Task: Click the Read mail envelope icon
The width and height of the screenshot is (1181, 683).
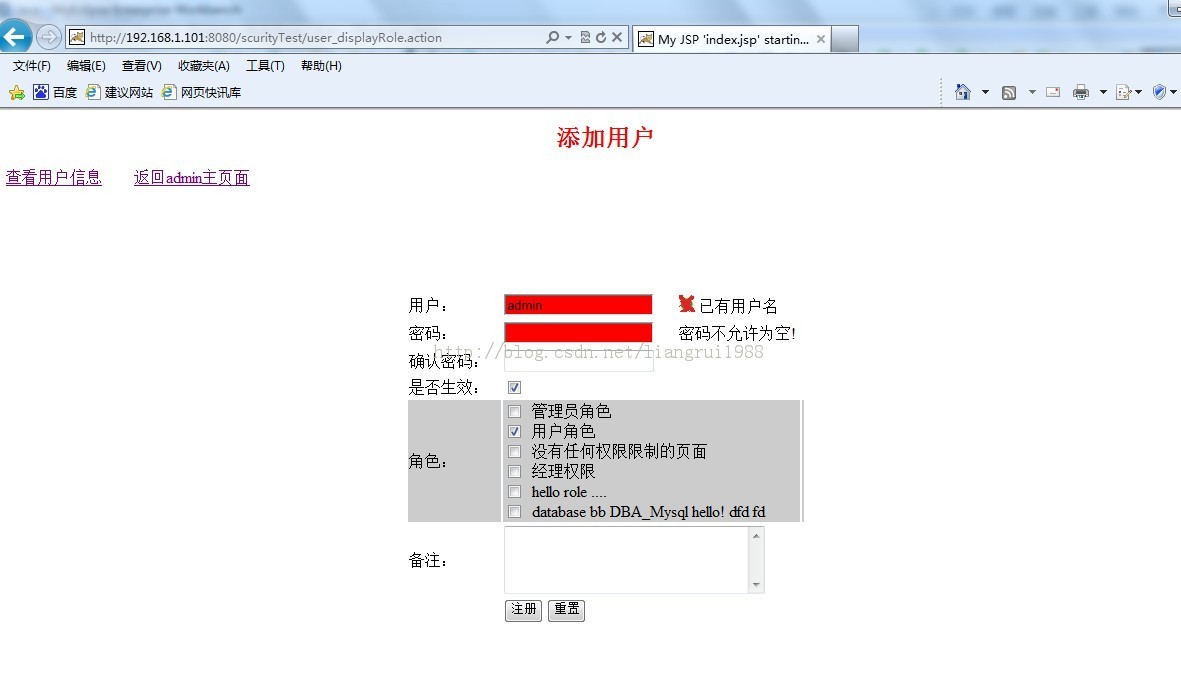Action: pos(1052,91)
